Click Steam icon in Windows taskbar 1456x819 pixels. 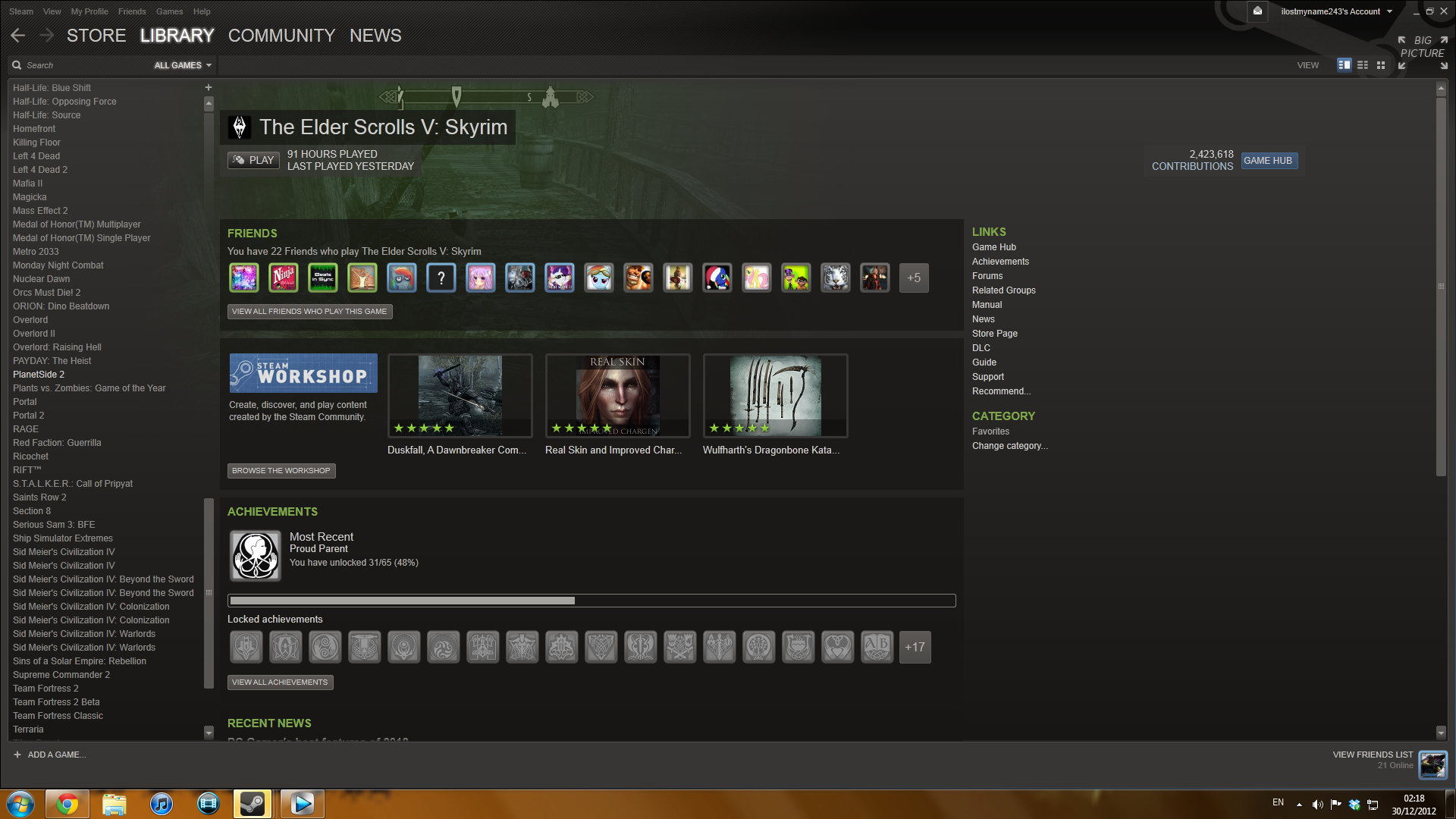[x=253, y=803]
